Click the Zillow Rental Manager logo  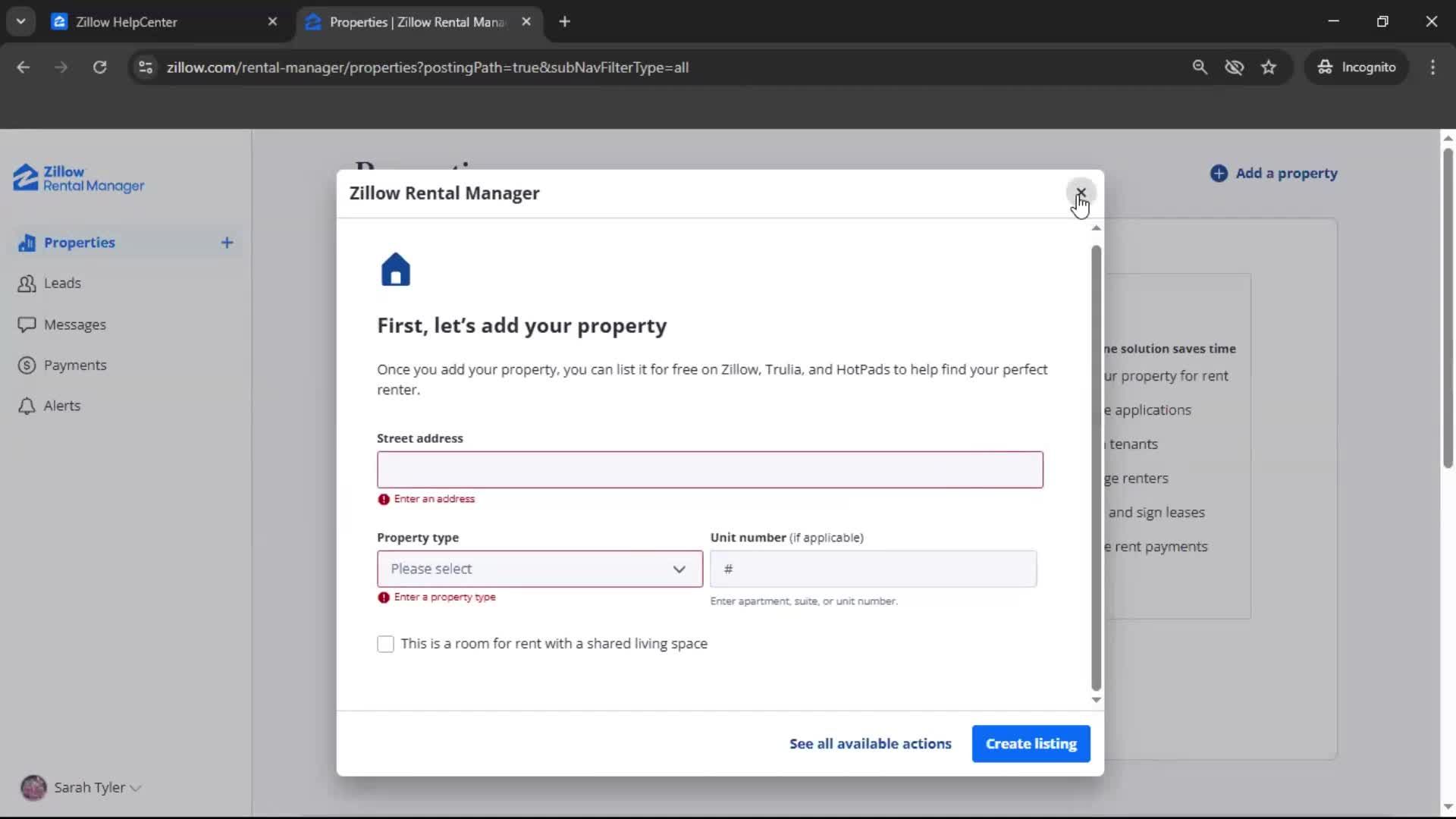point(79,178)
